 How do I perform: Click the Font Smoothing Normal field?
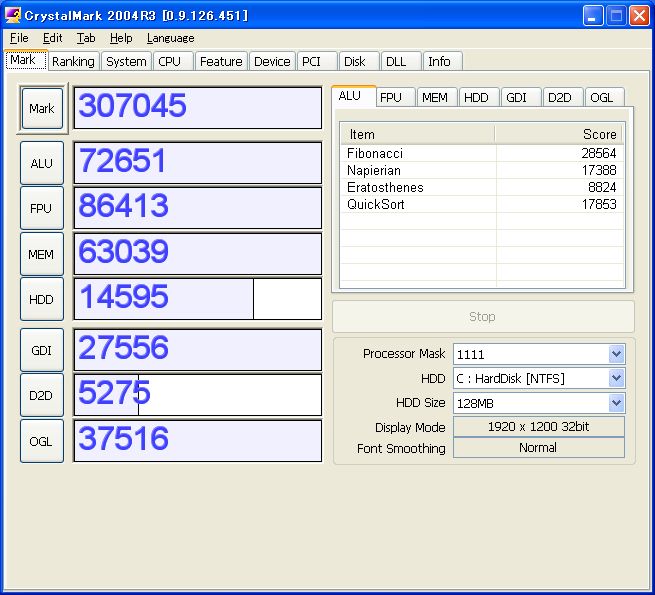coord(539,448)
